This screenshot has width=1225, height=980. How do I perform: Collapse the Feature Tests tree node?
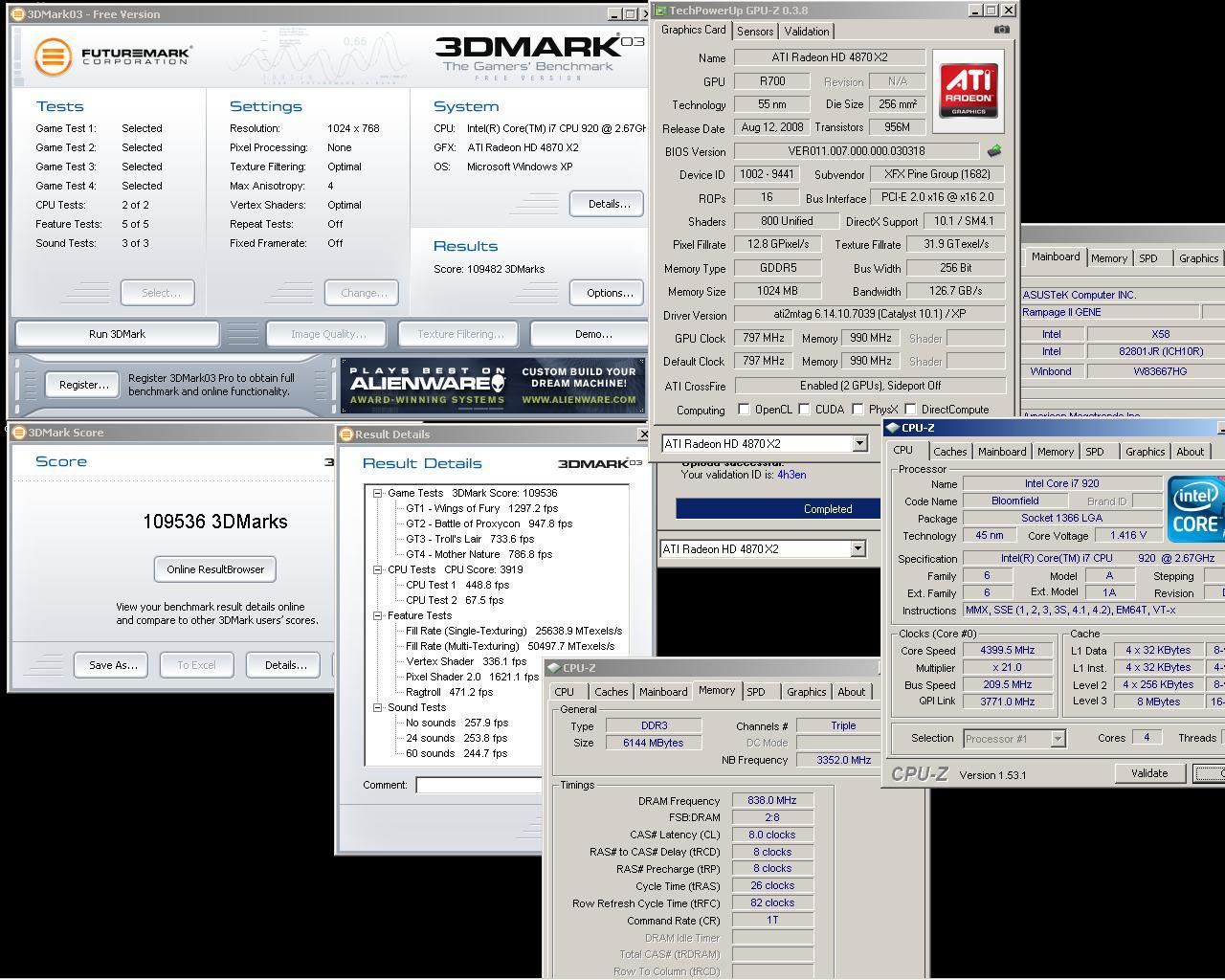(x=378, y=615)
